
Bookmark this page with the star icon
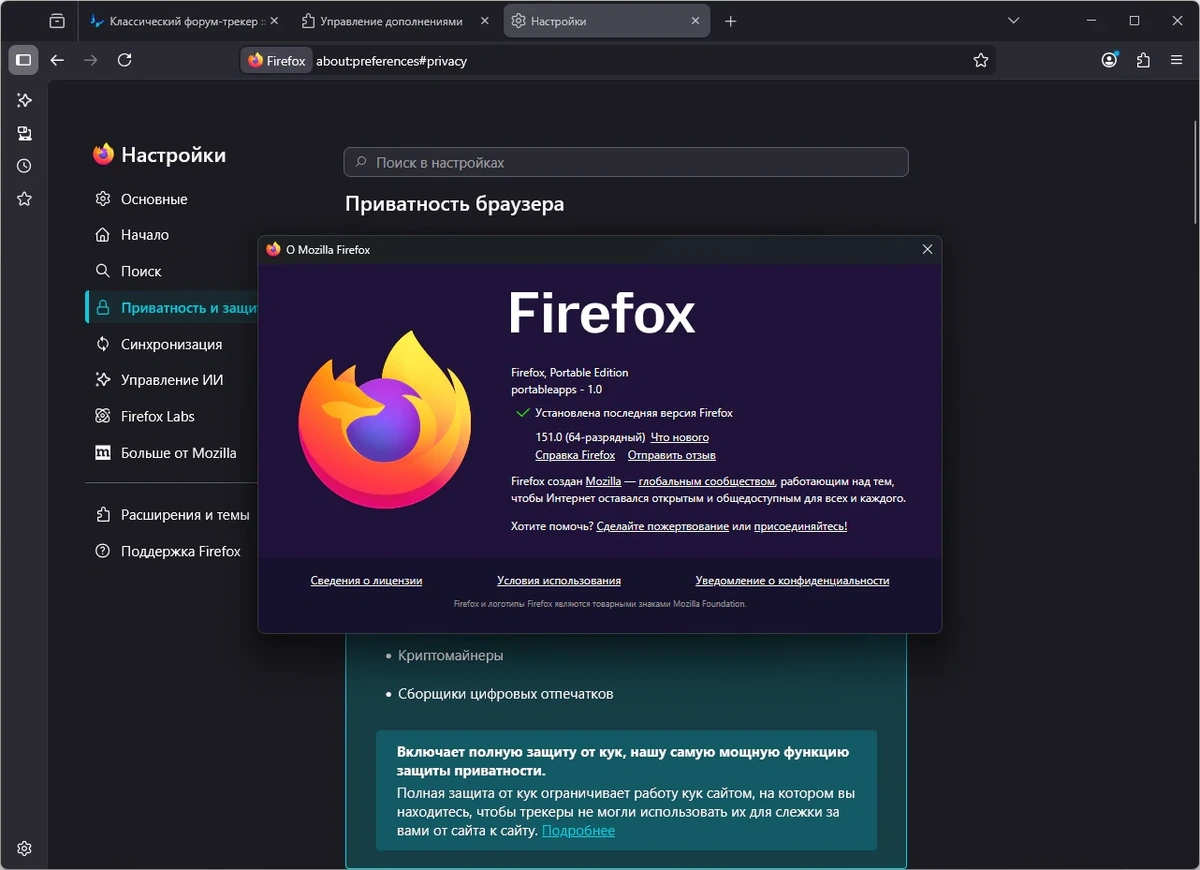[x=981, y=60]
